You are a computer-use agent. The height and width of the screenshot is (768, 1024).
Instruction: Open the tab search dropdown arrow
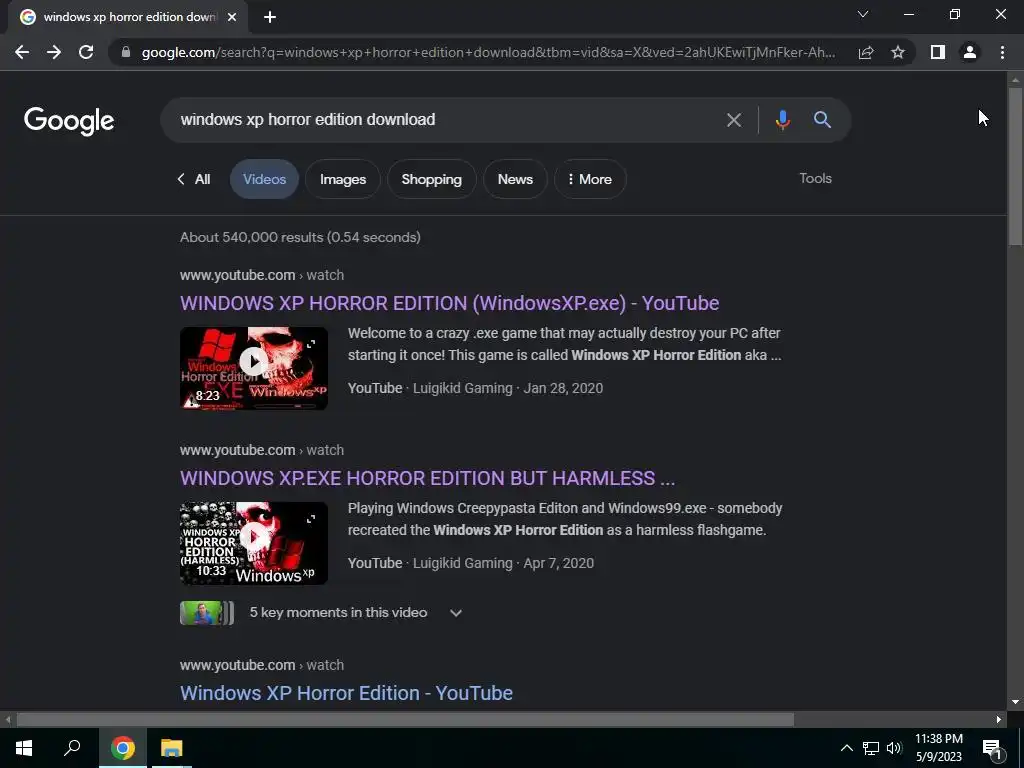click(x=863, y=14)
